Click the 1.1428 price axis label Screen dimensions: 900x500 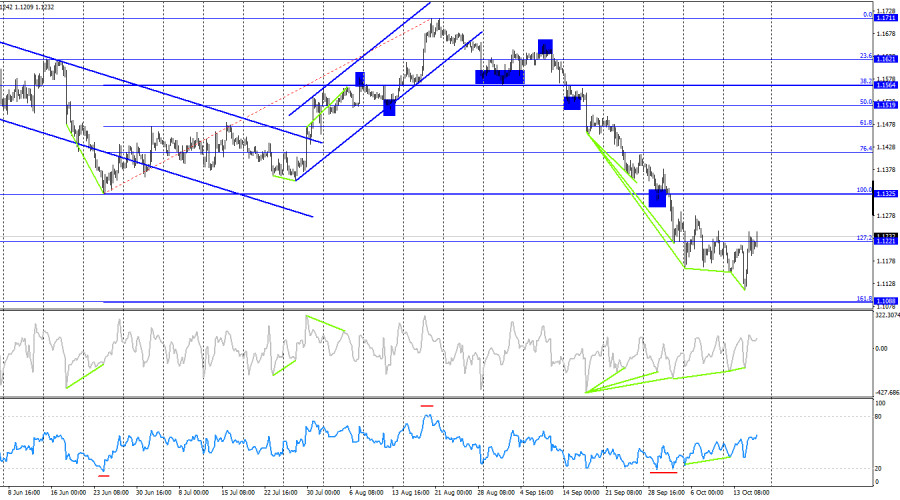click(886, 148)
